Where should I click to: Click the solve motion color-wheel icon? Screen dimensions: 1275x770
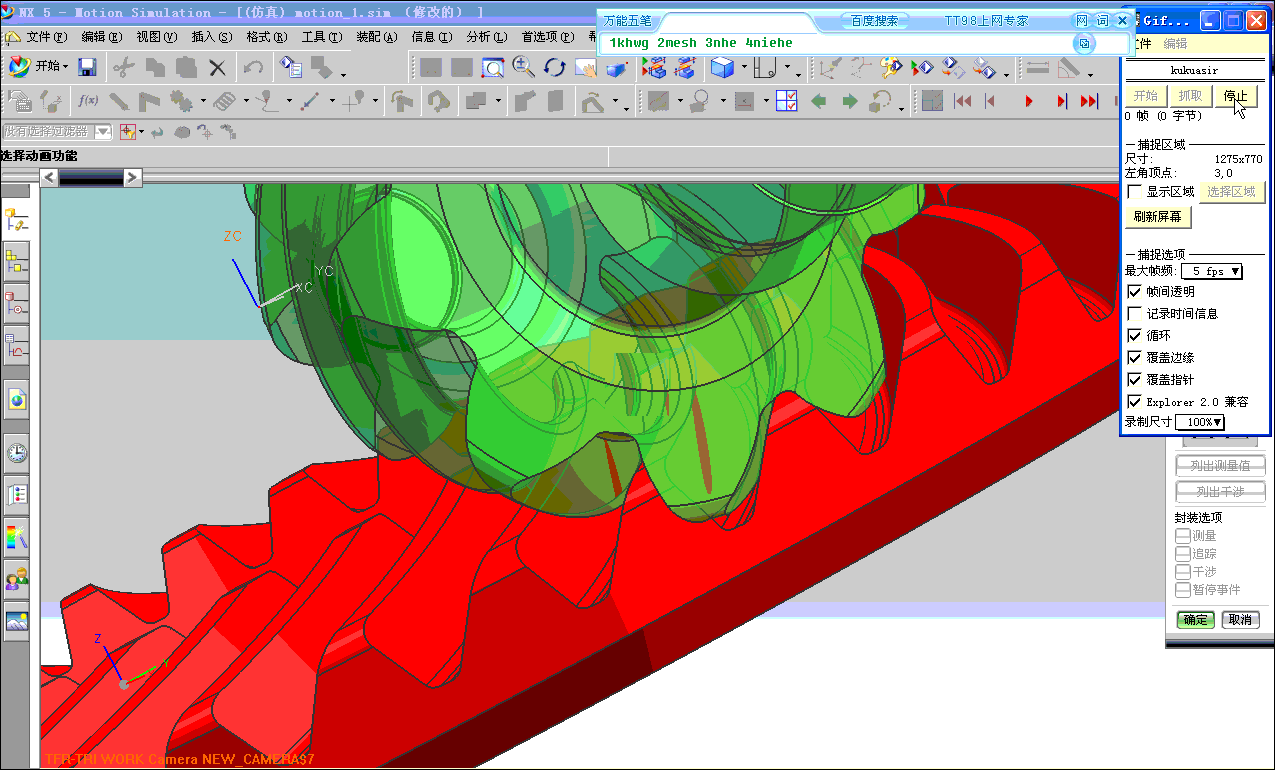890,67
